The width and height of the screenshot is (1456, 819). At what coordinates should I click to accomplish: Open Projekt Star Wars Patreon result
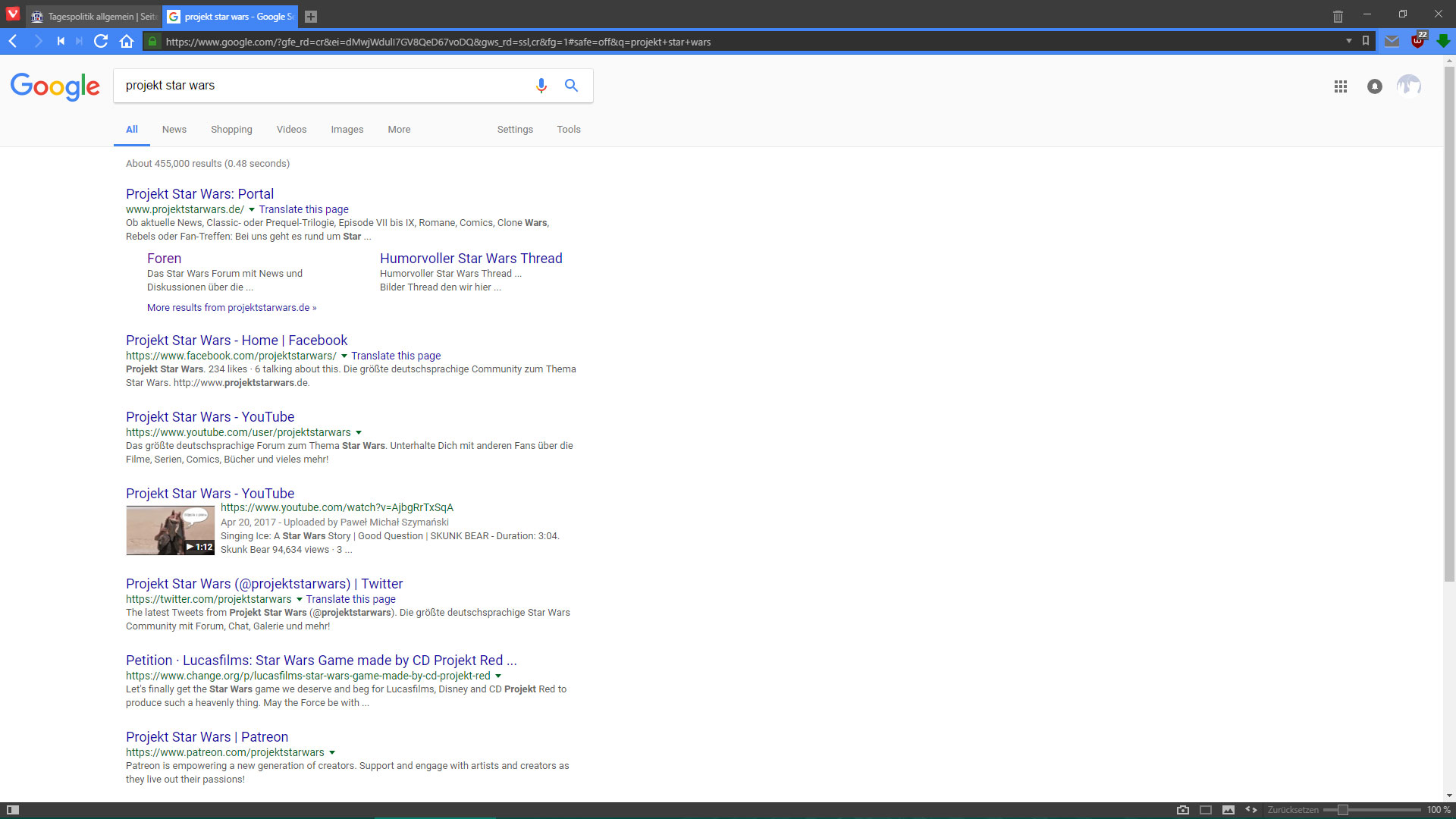(x=207, y=737)
